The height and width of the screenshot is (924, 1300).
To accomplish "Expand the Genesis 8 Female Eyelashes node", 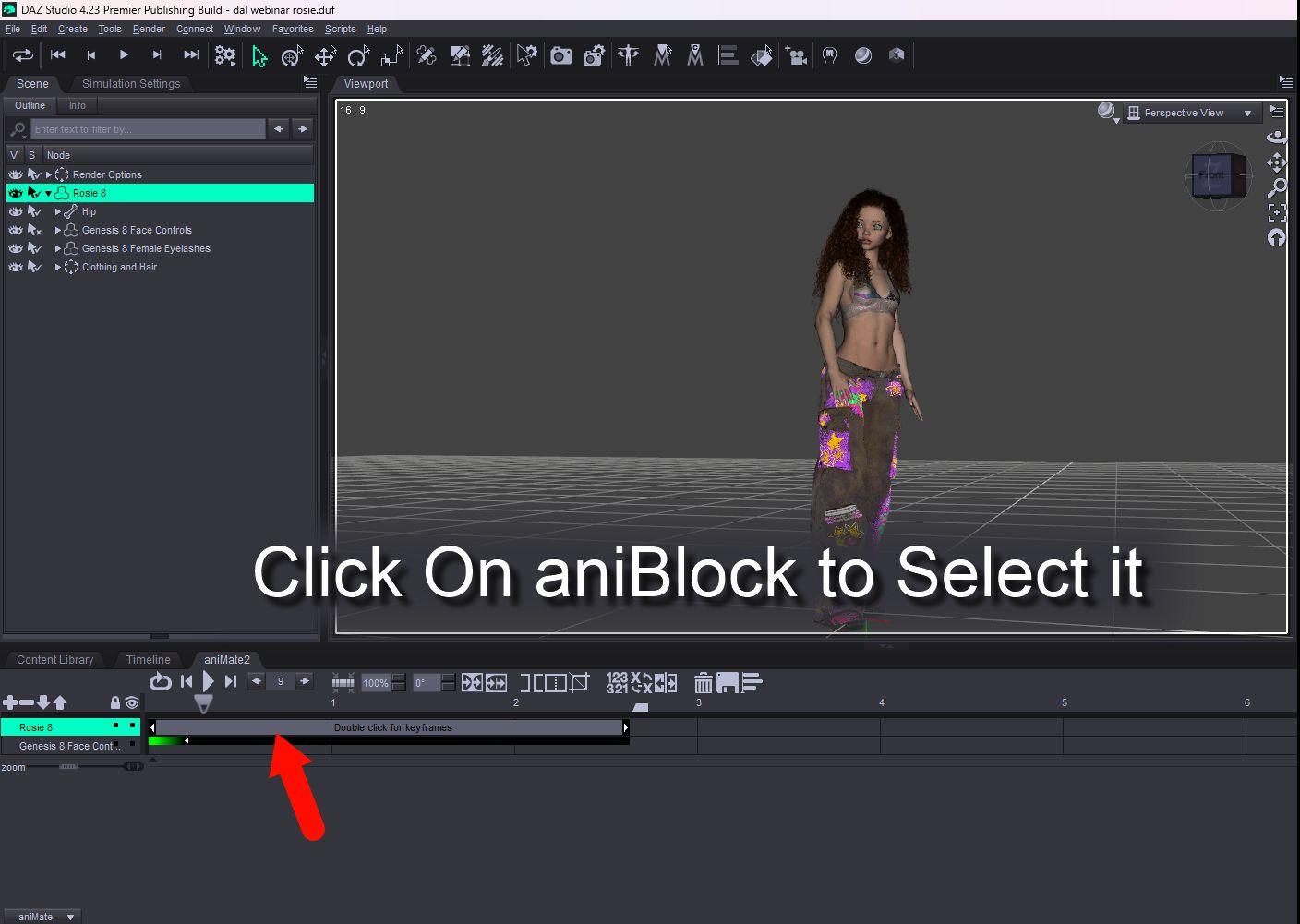I will point(58,248).
